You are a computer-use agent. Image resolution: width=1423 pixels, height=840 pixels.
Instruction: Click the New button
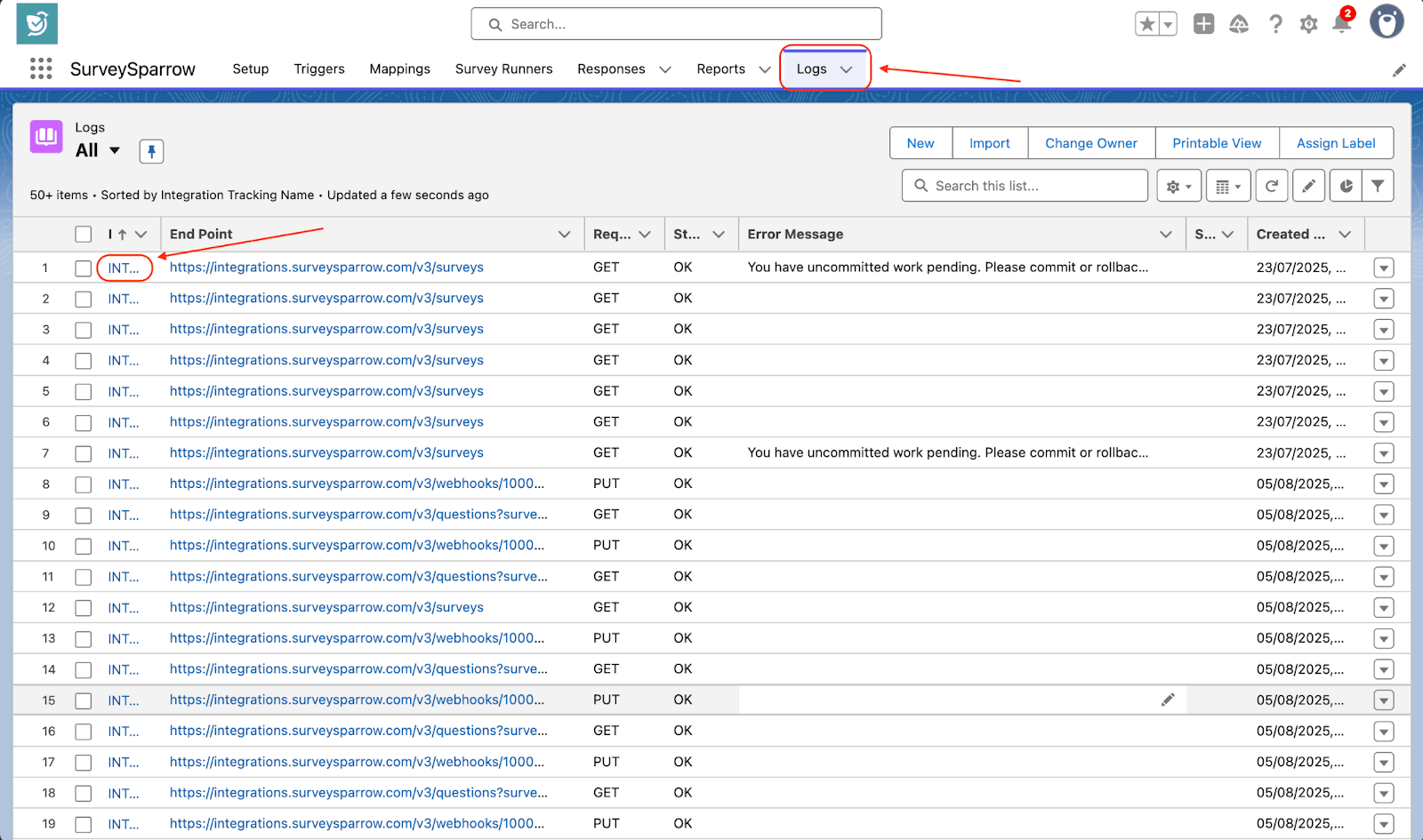pyautogui.click(x=921, y=143)
